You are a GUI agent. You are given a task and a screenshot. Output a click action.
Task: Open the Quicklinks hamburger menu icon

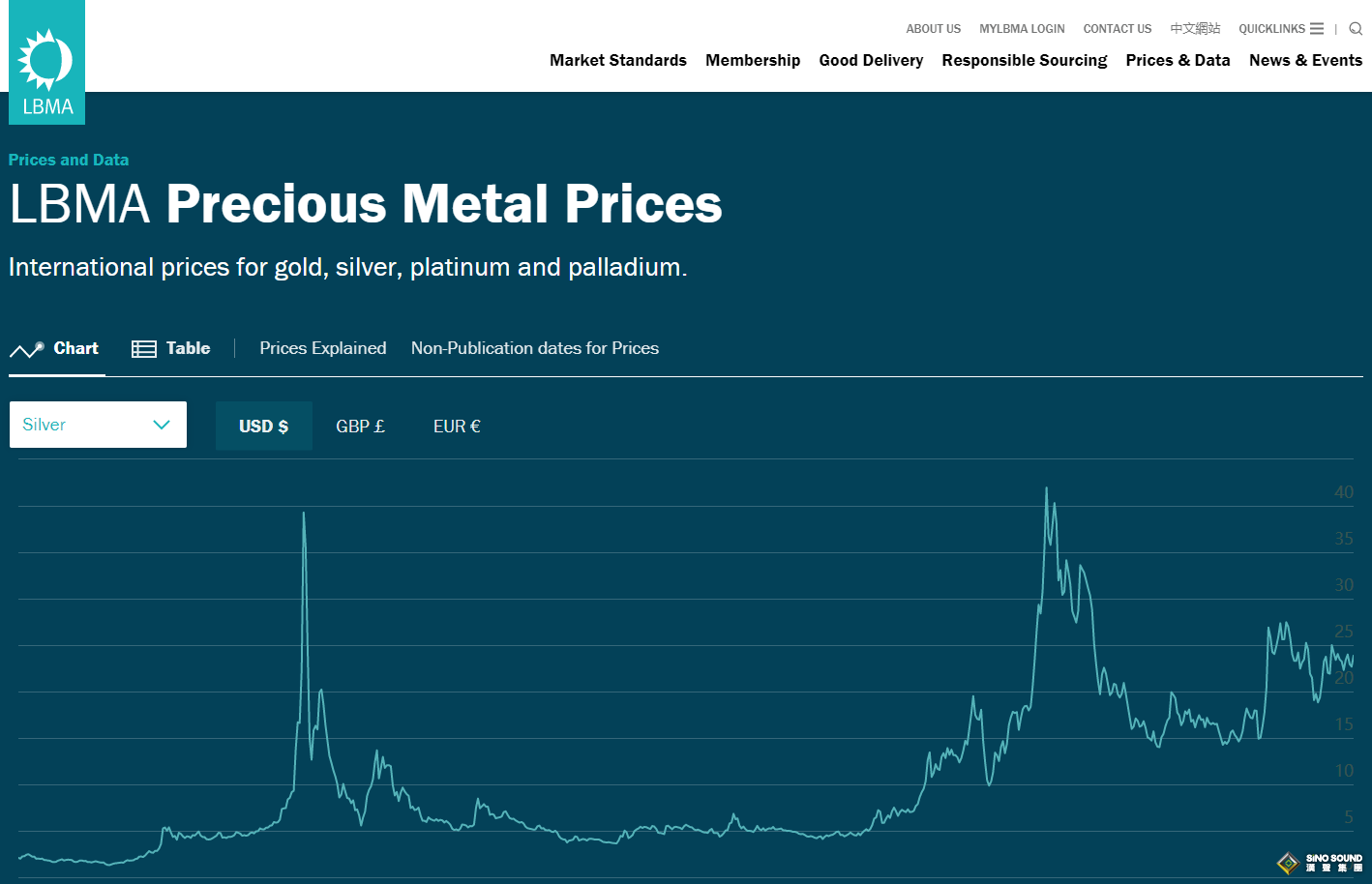(x=1317, y=29)
